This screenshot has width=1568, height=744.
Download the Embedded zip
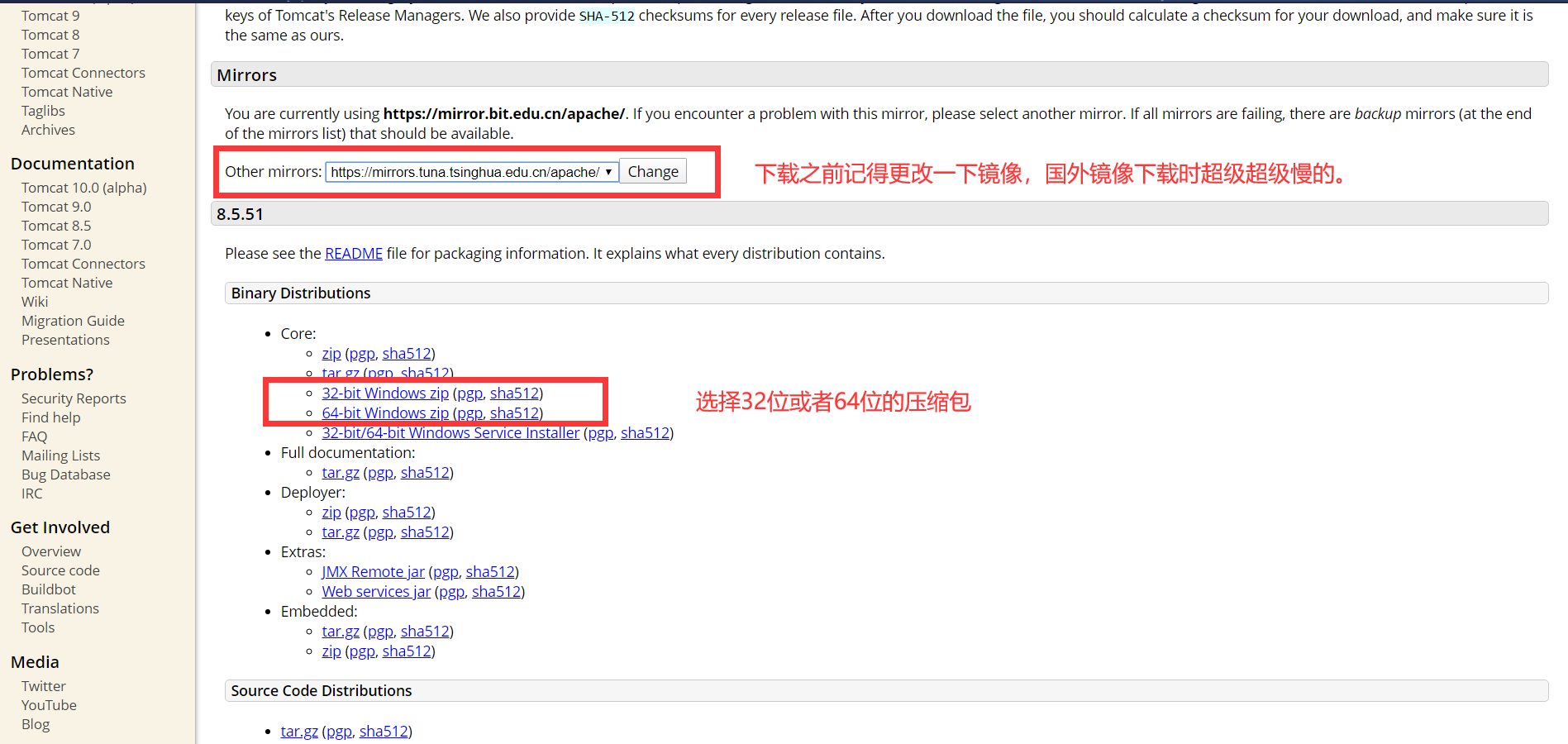tap(331, 651)
